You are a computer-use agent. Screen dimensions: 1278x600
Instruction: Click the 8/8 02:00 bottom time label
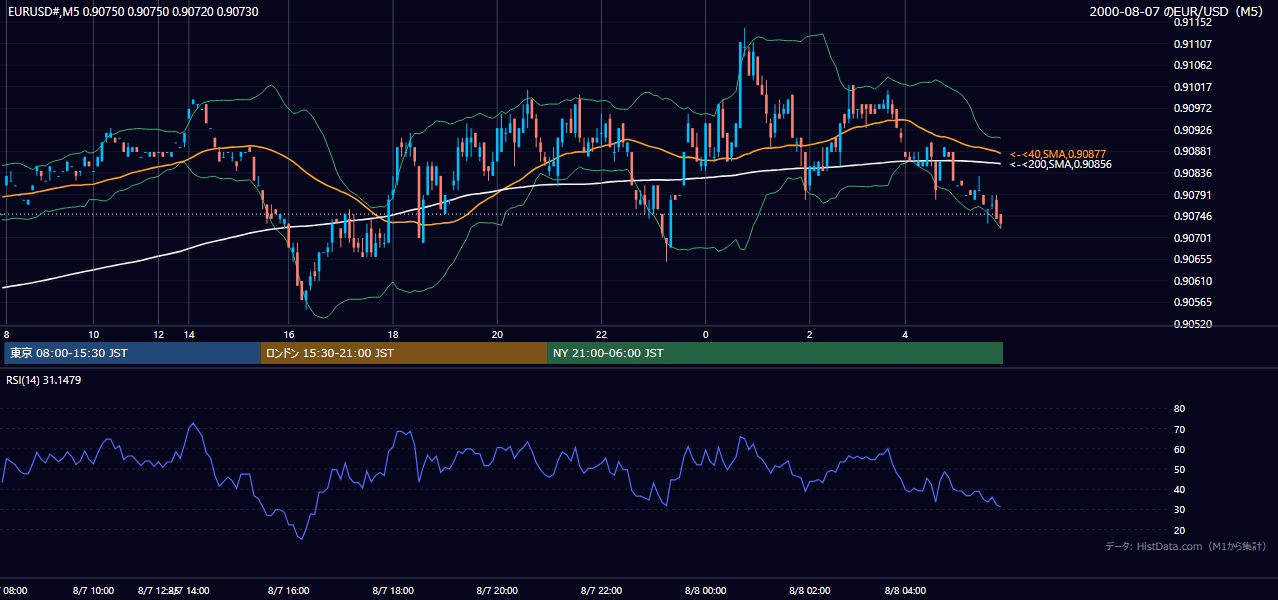click(x=809, y=591)
